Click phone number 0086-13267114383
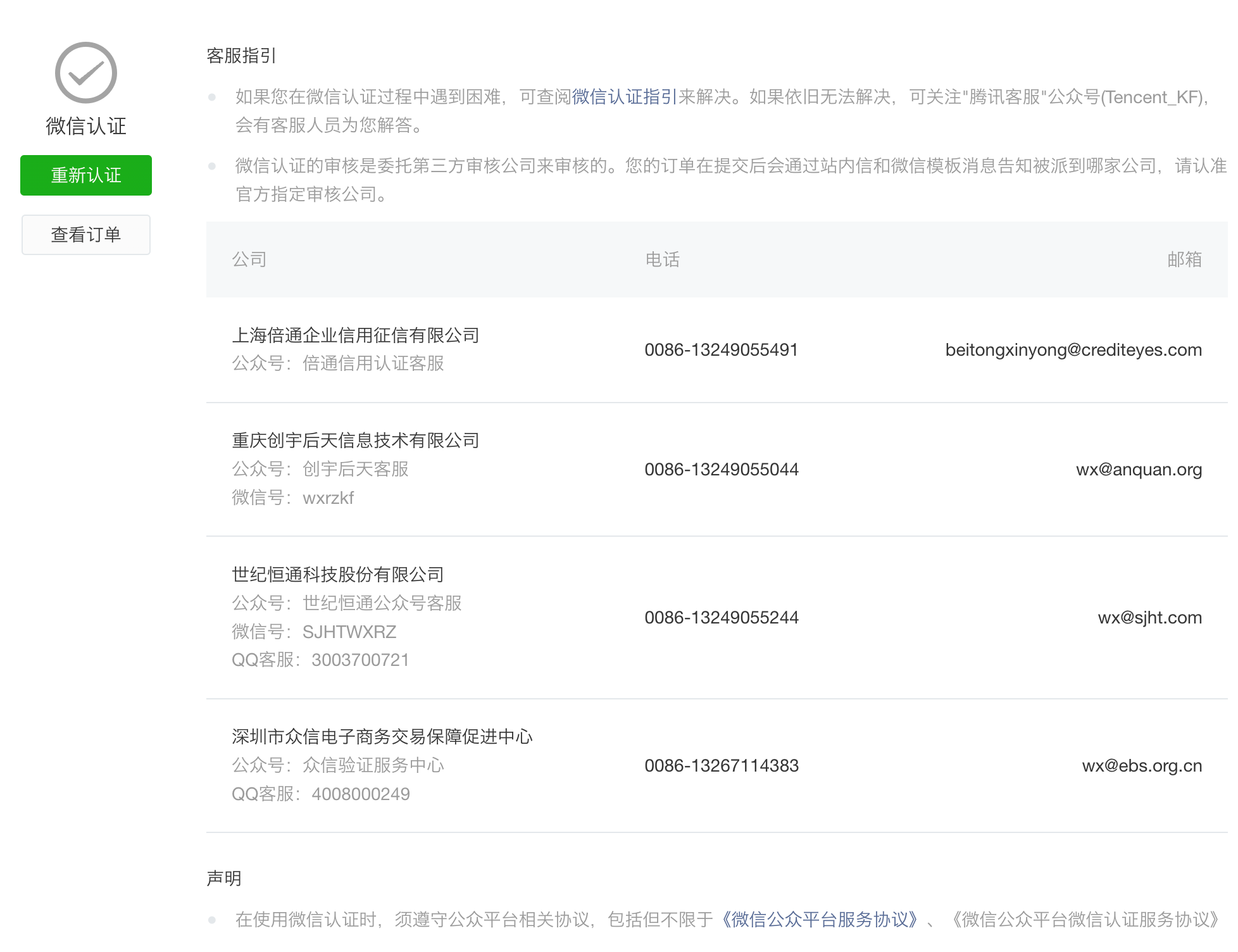1238x952 pixels. 721,766
